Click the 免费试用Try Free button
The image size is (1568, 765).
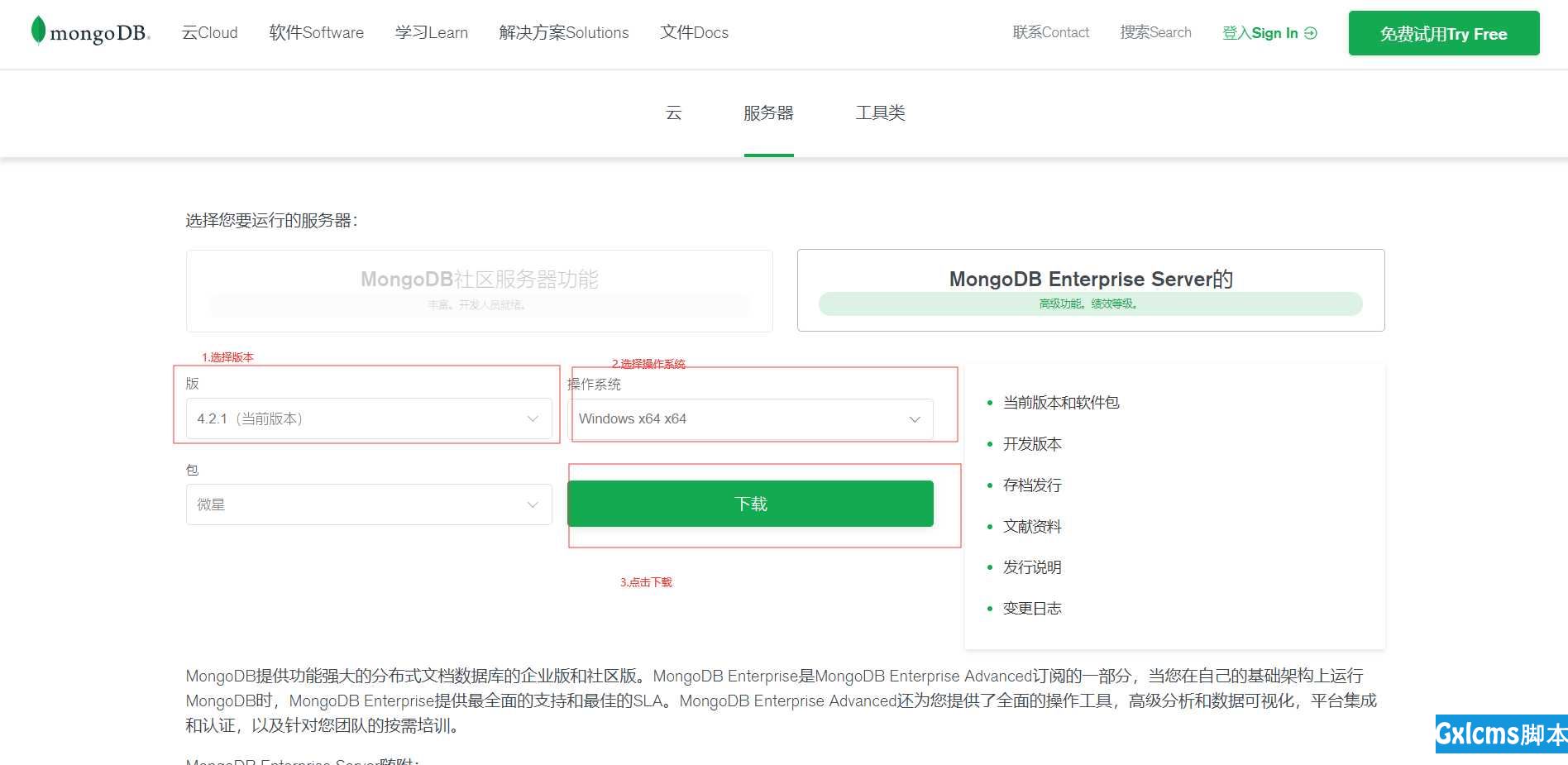1444,33
